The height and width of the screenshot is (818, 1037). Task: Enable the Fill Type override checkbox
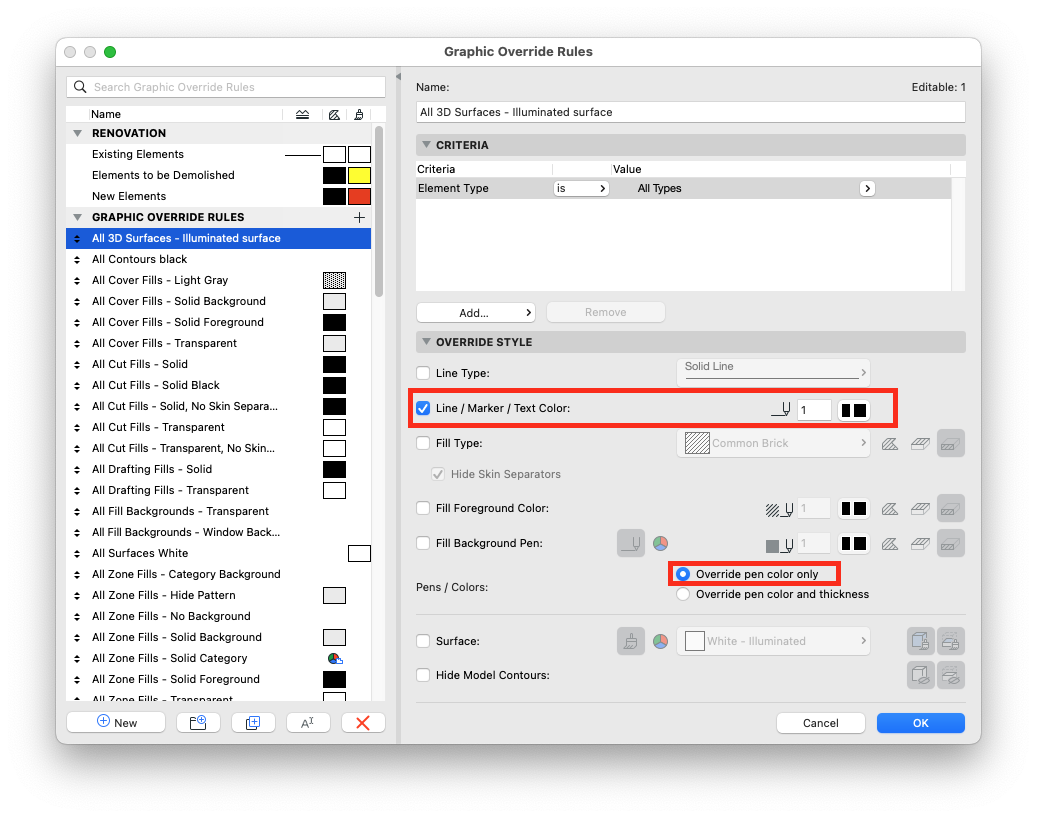click(x=423, y=443)
